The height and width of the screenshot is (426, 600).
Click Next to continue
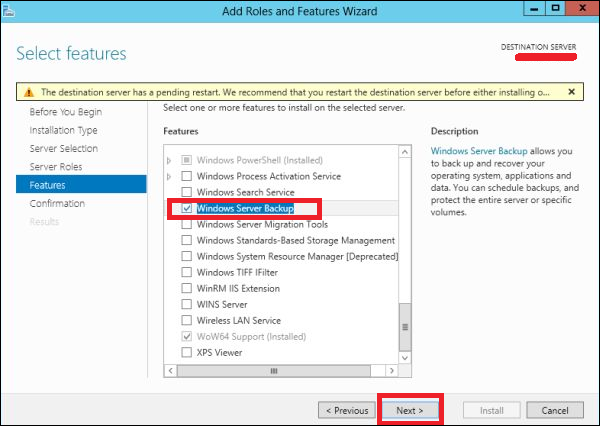pos(410,411)
